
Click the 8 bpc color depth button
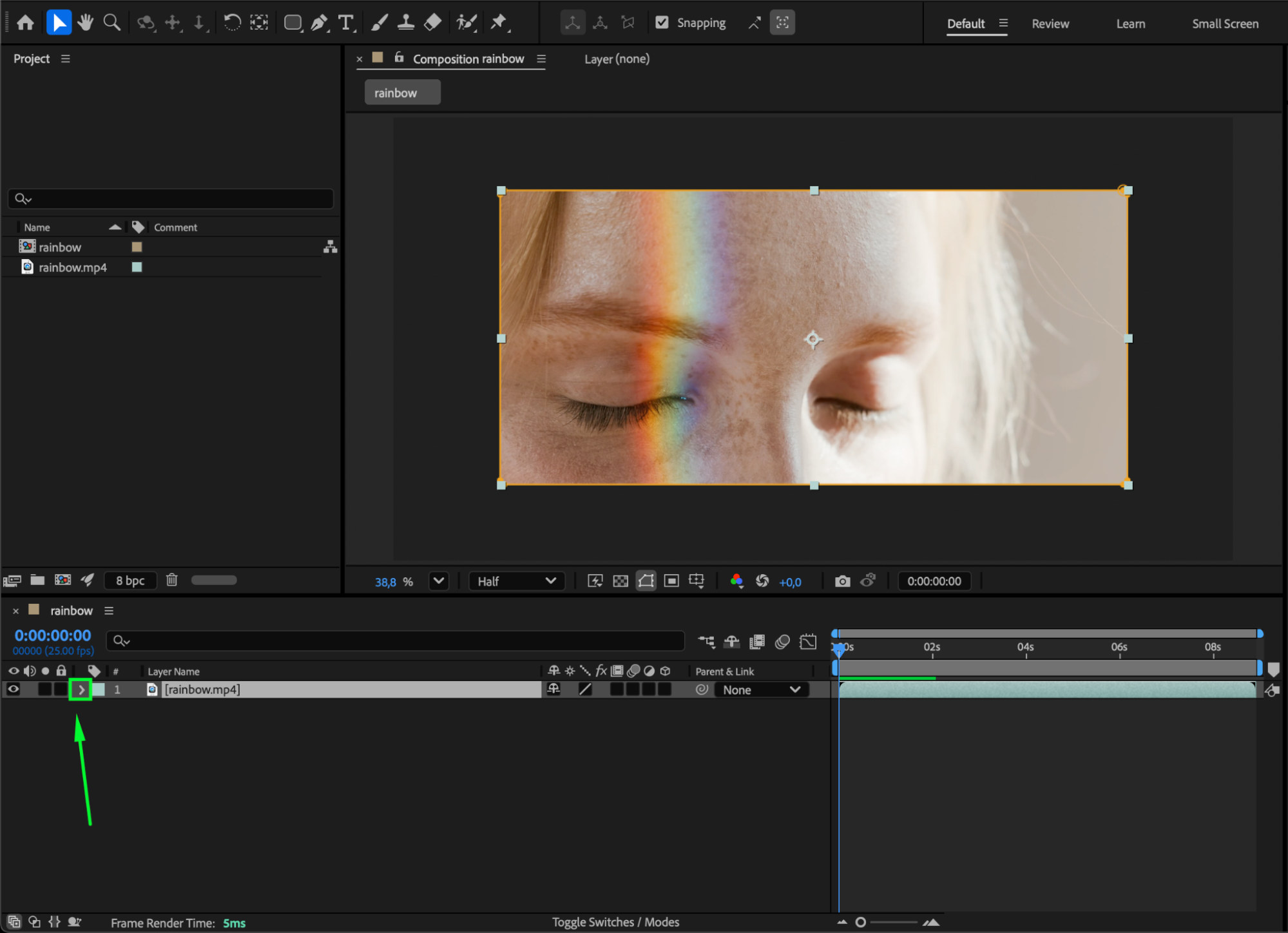(130, 581)
